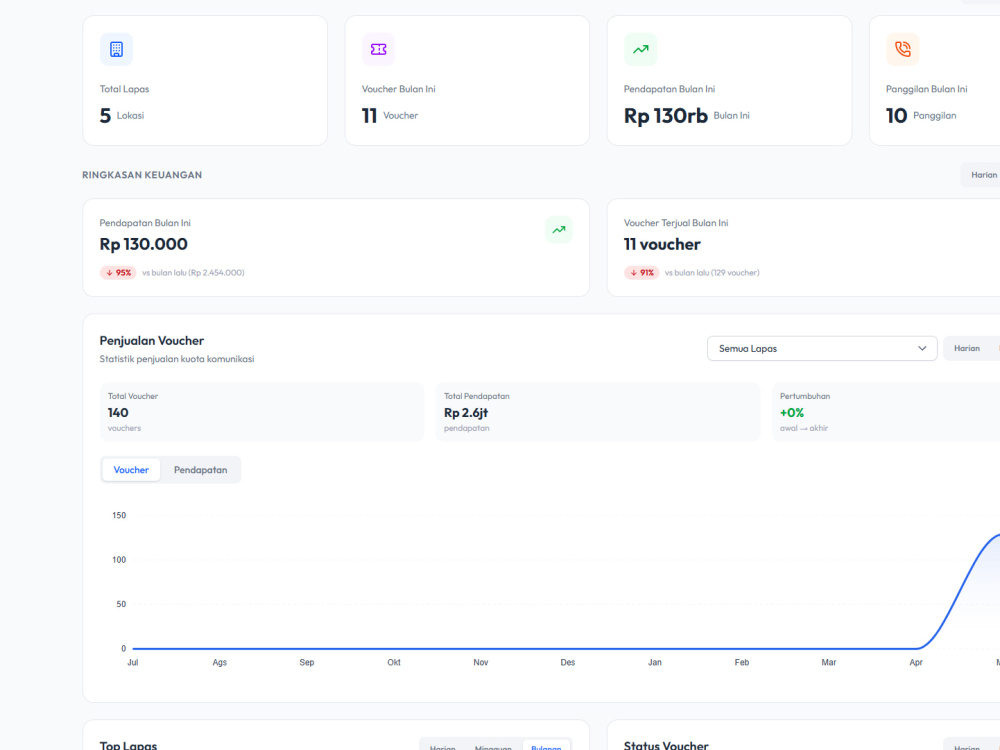This screenshot has width=1000, height=750.
Task: Click the '10 Panggilan' value
Action: (921, 115)
